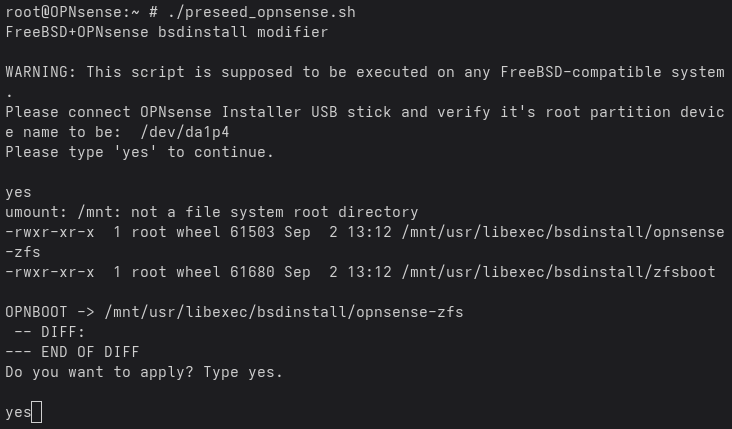Click the file size 61680 value
The image size is (732, 429).
252,272
